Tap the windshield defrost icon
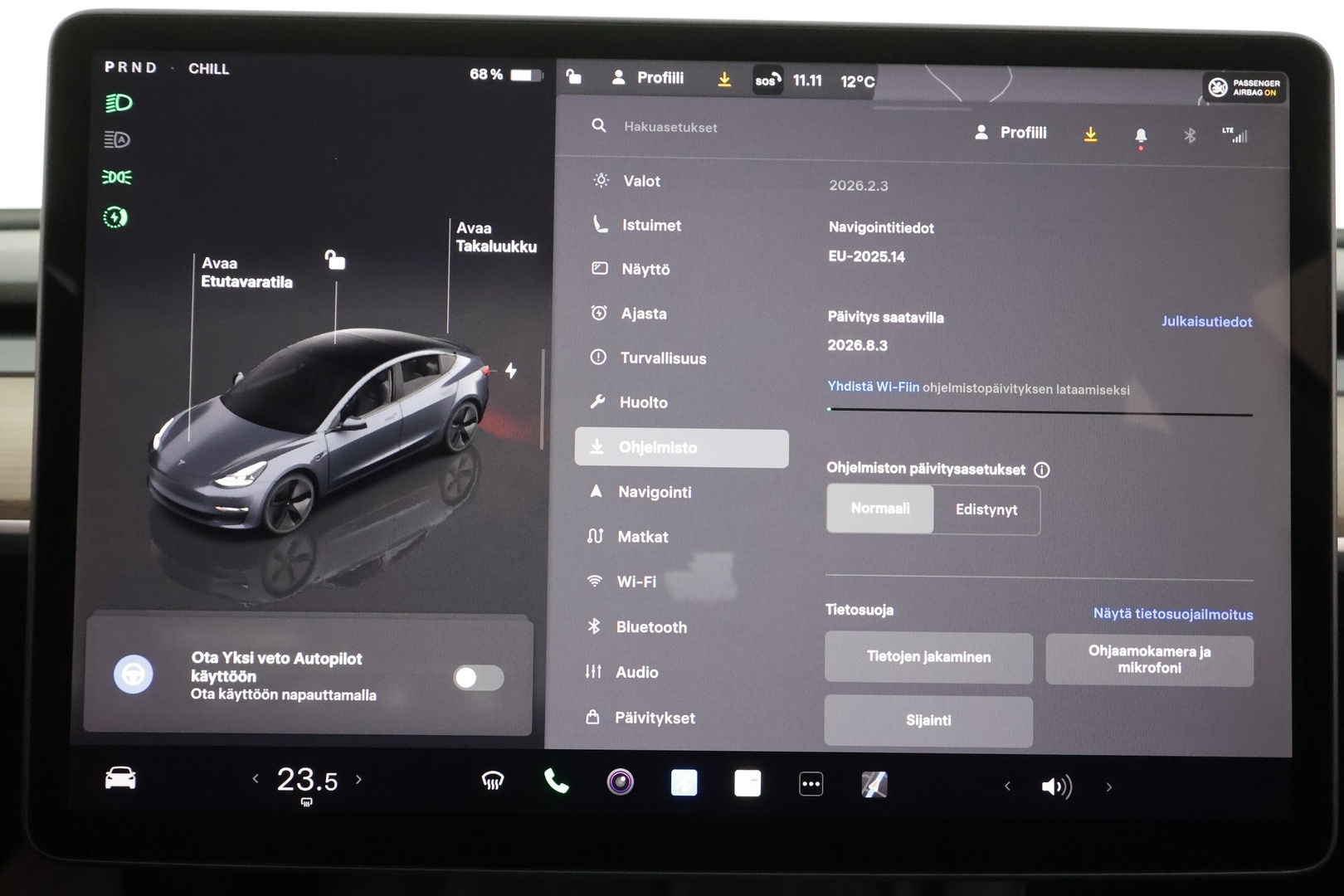The width and height of the screenshot is (1344, 896). click(x=493, y=781)
